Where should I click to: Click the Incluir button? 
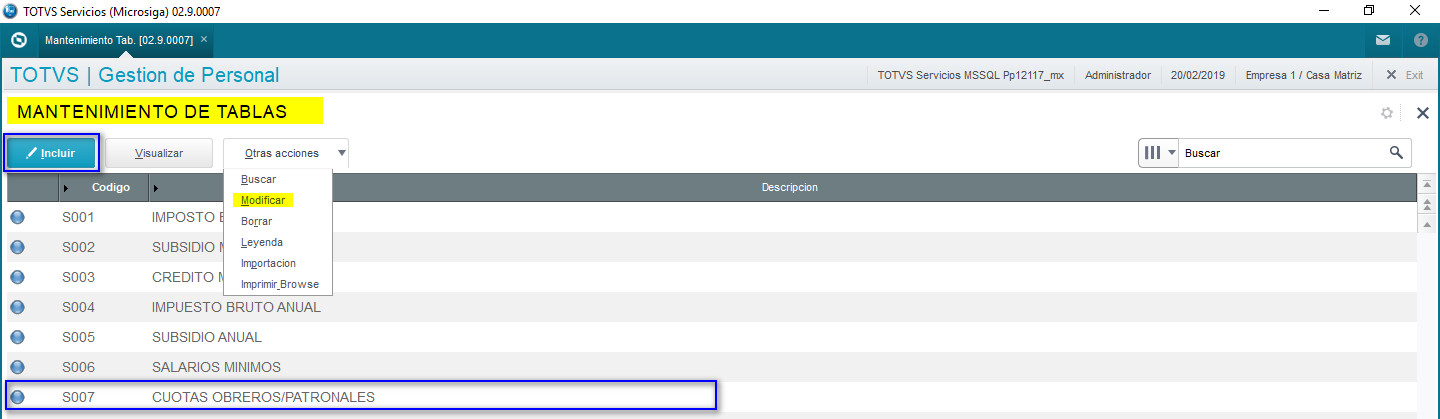point(51,153)
